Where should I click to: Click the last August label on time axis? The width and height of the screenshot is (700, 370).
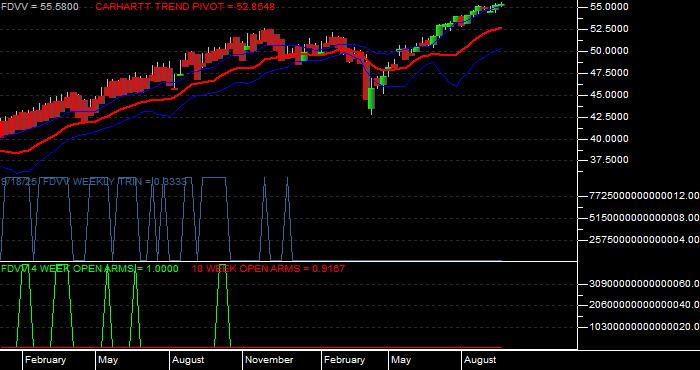[480, 360]
